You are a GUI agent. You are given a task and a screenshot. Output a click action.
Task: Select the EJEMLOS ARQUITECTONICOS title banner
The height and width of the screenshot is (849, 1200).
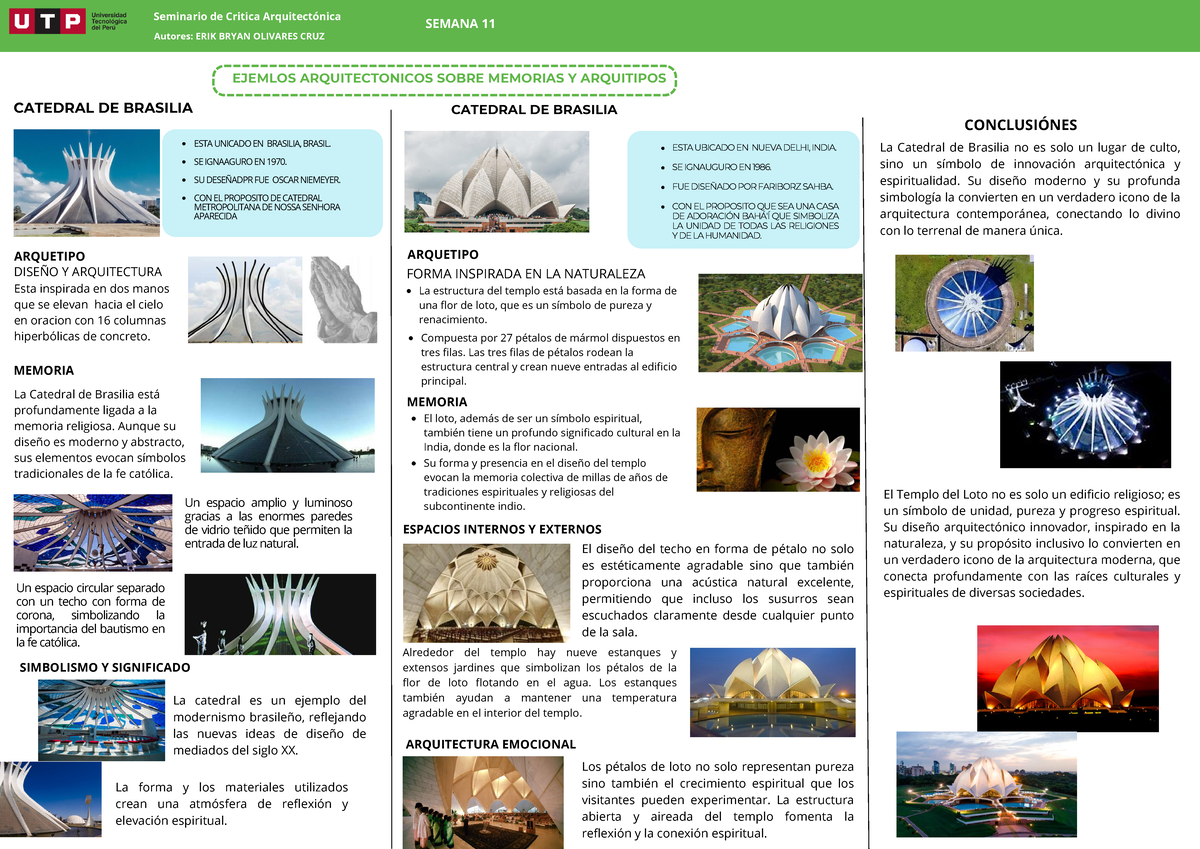(444, 78)
